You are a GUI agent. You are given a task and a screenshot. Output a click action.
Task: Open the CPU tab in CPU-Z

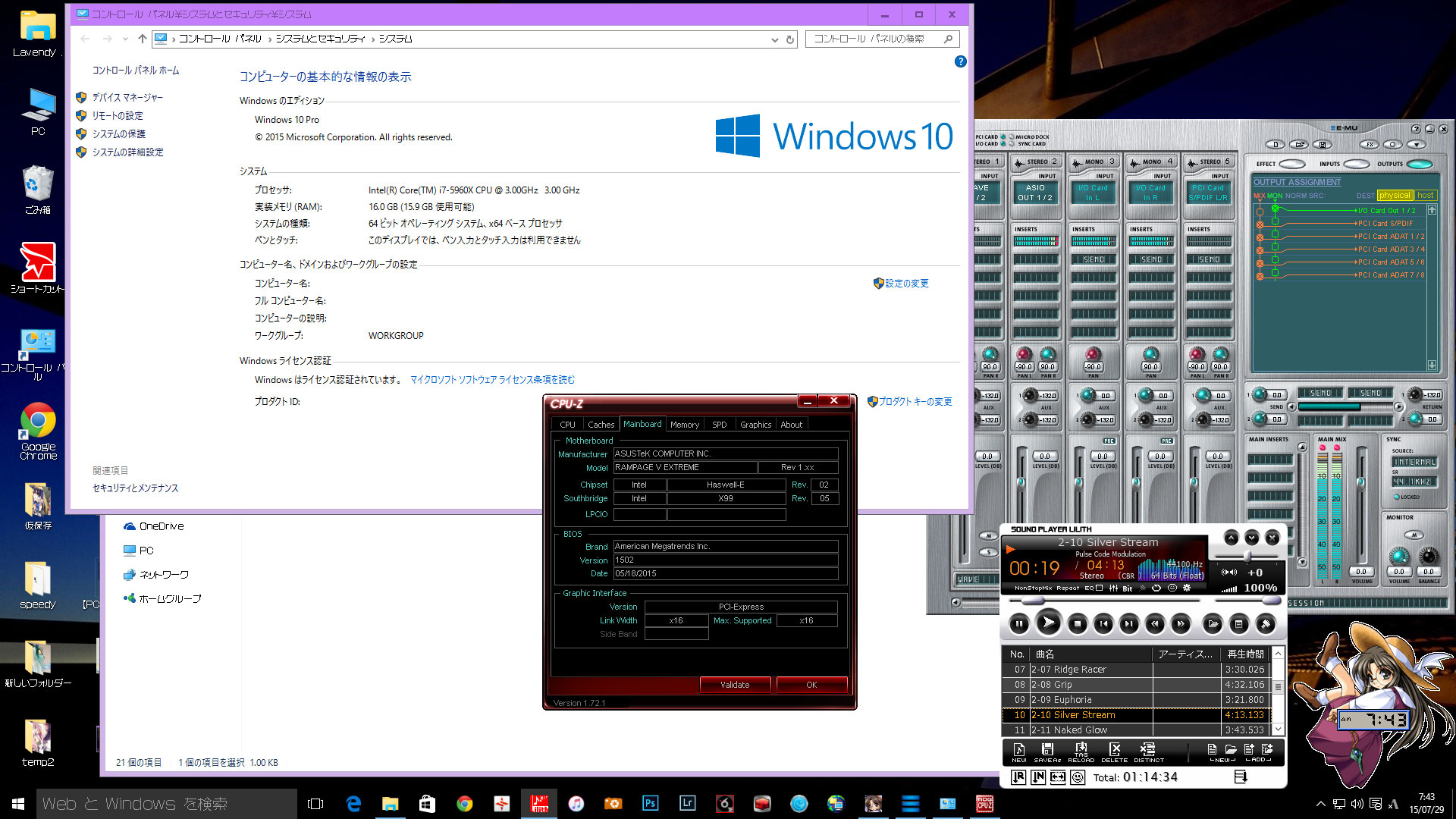point(567,425)
